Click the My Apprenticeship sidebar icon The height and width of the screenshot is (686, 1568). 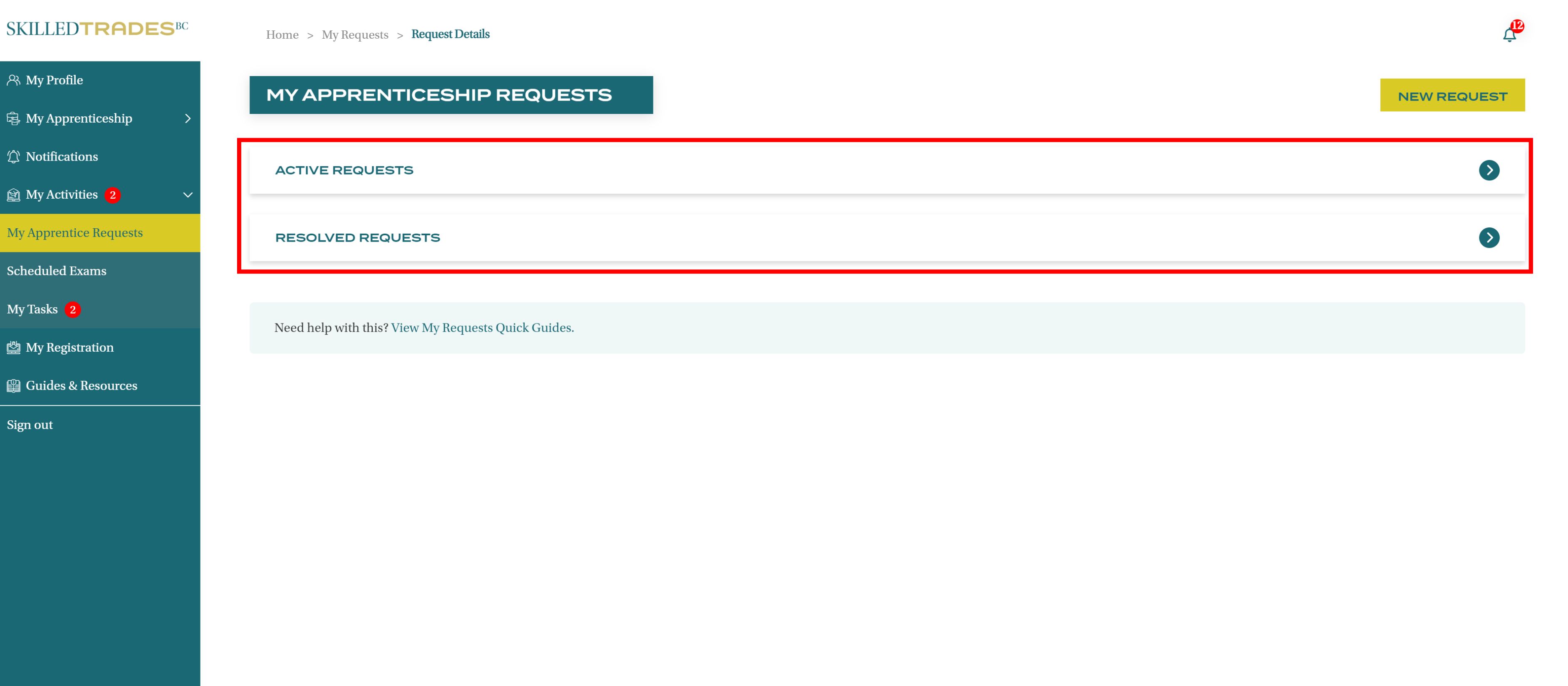13,118
